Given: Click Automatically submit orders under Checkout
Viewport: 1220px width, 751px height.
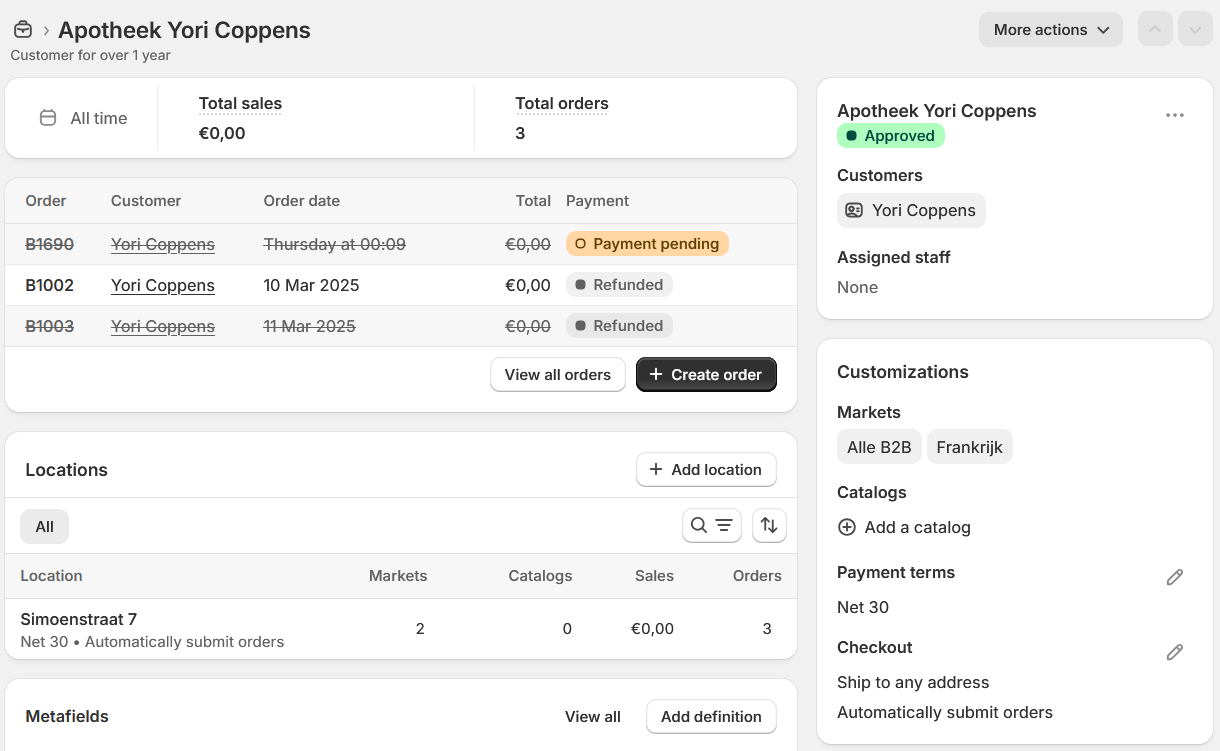Looking at the screenshot, I should pyautogui.click(x=945, y=713).
